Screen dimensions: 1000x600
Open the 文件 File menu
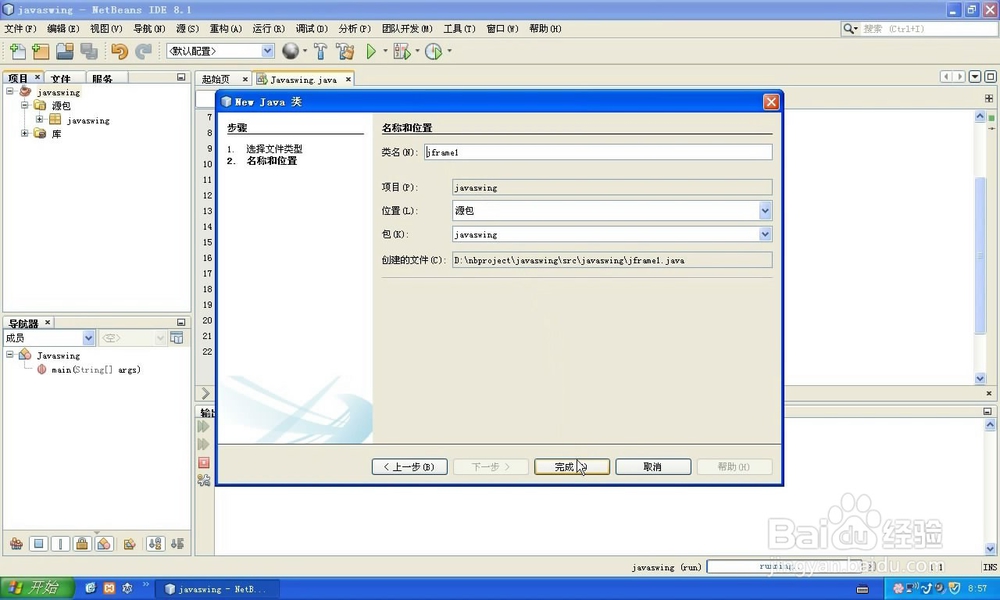click(x=20, y=29)
